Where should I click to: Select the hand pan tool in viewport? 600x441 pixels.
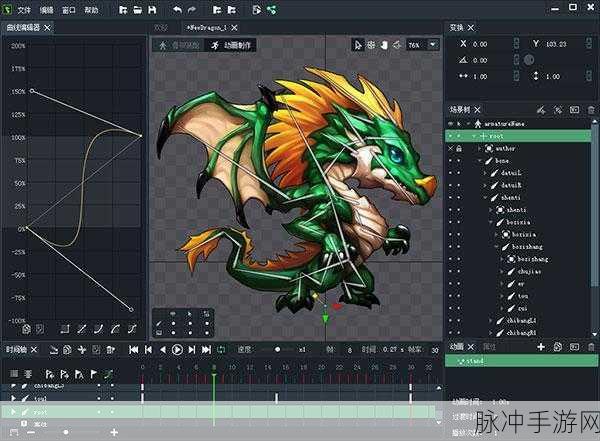pyautogui.click(x=384, y=45)
